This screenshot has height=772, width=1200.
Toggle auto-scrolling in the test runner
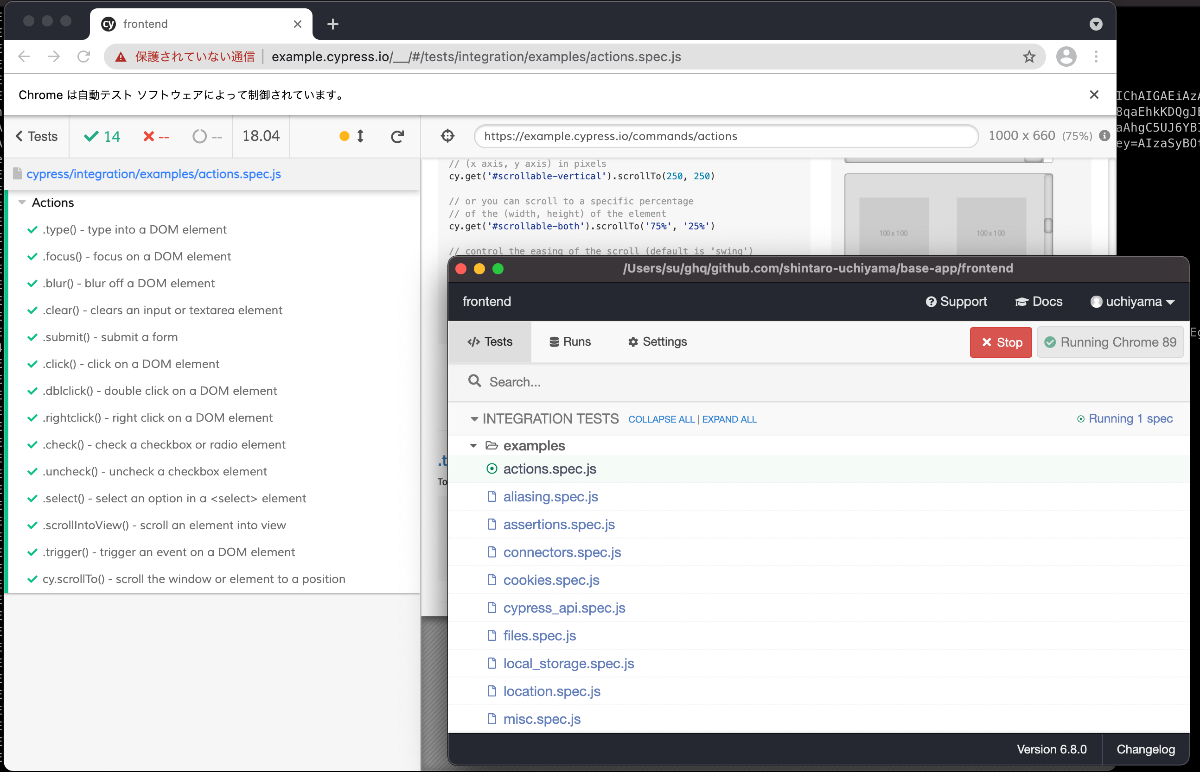point(352,136)
